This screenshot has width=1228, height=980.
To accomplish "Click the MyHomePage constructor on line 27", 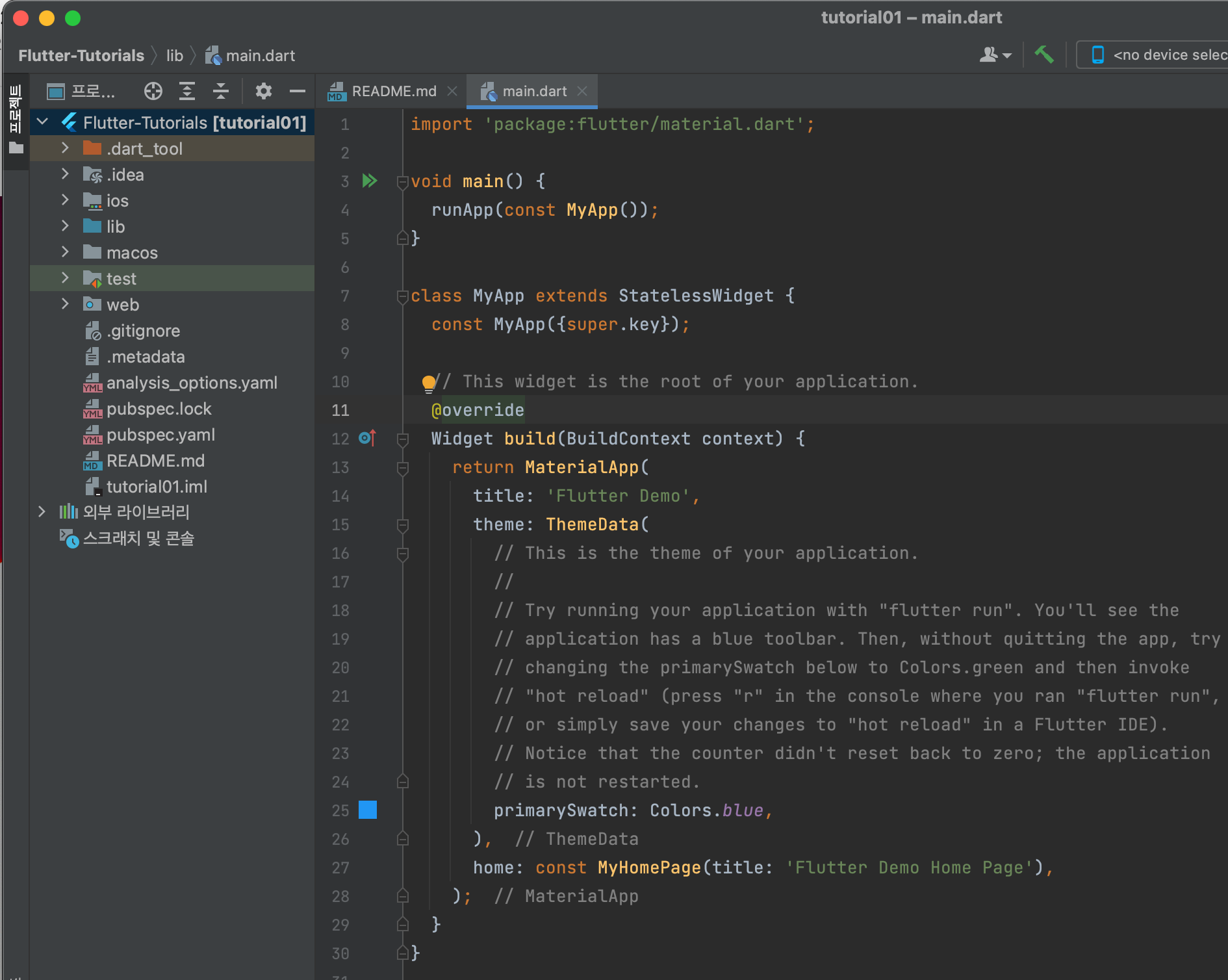I will (x=650, y=868).
